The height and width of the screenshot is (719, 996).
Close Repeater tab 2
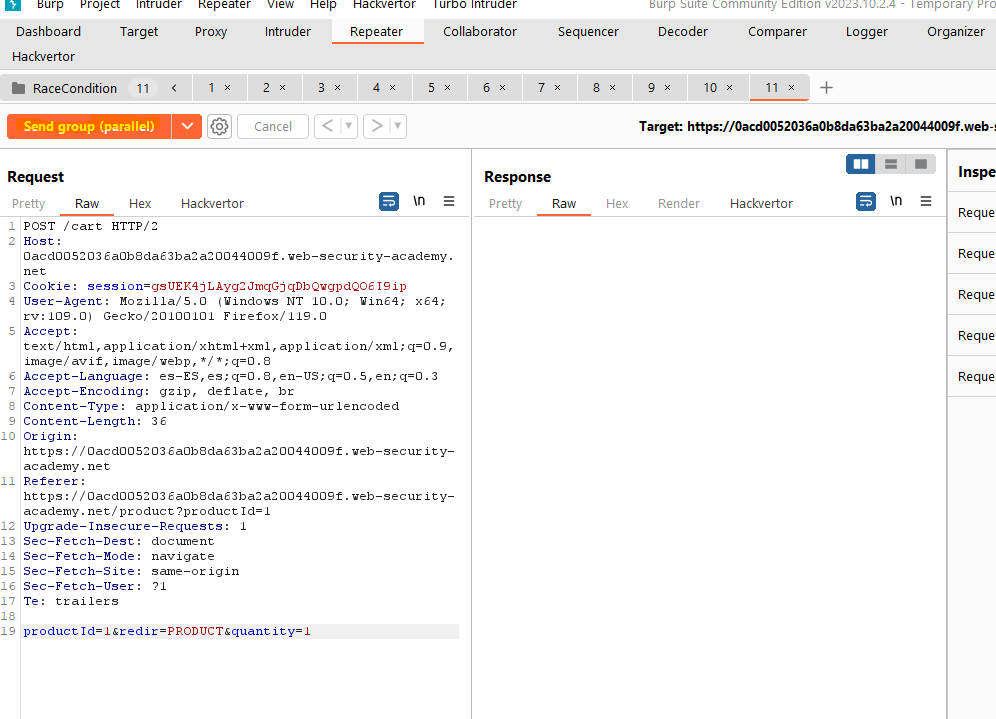(x=283, y=88)
